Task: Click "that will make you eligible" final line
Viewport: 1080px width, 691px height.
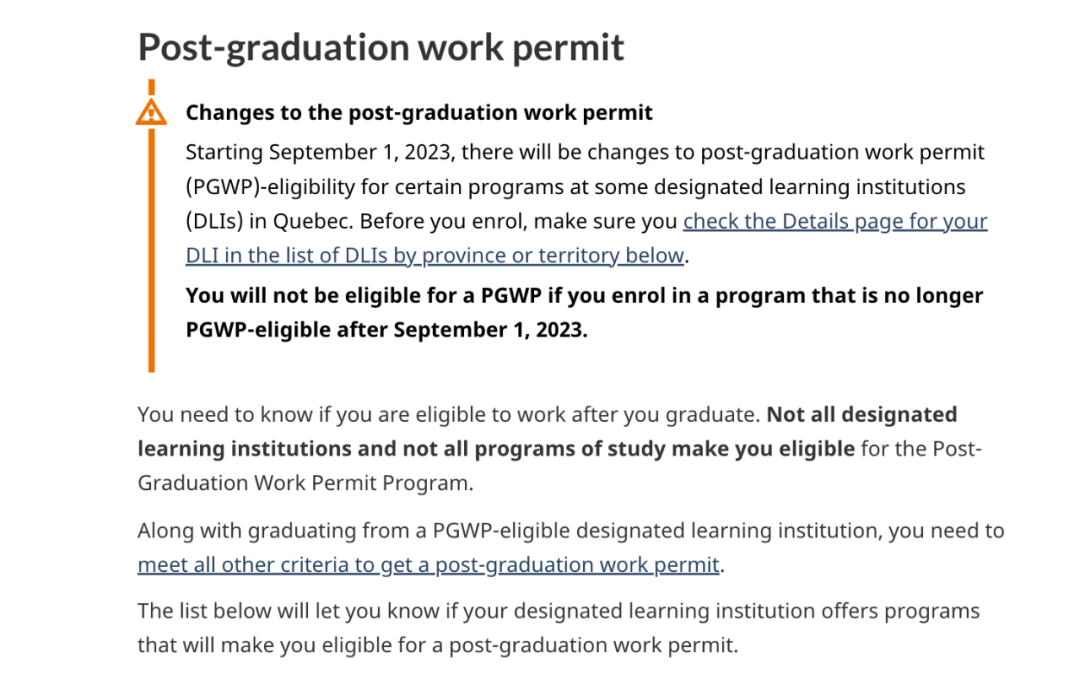Action: (x=437, y=646)
